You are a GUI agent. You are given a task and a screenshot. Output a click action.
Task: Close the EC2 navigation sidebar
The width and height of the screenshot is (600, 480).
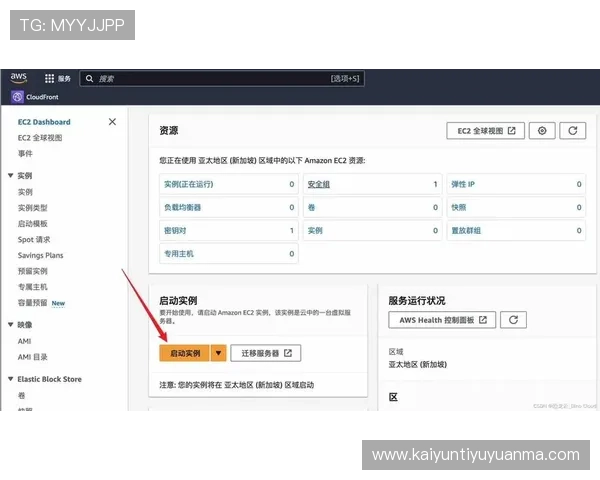112,122
